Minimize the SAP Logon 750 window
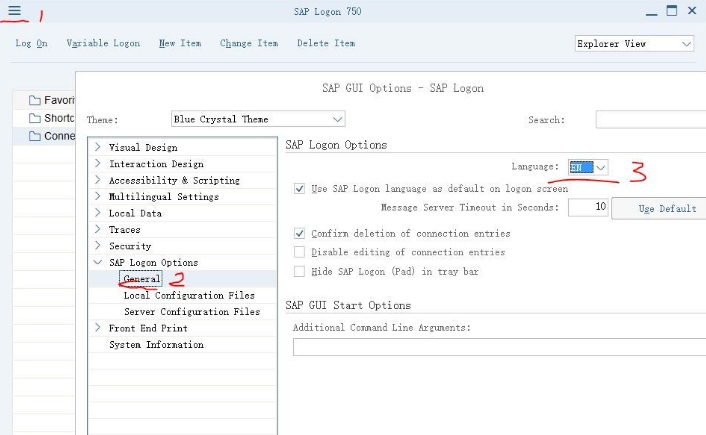706x435 pixels. 651,12
